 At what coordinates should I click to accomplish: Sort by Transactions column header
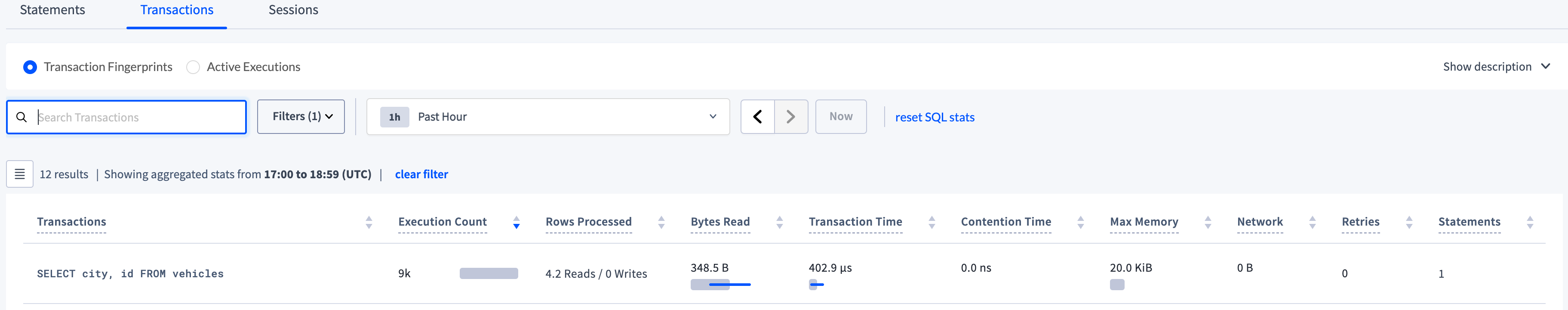[x=71, y=222]
